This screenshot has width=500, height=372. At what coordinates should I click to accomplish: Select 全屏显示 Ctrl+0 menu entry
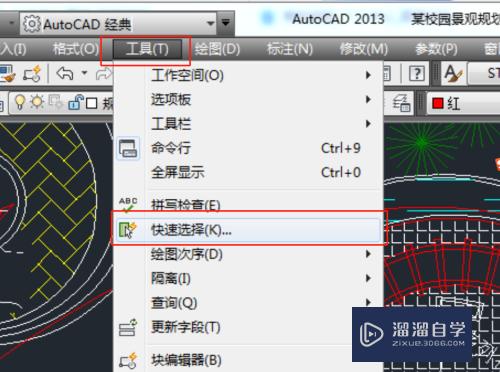click(248, 172)
